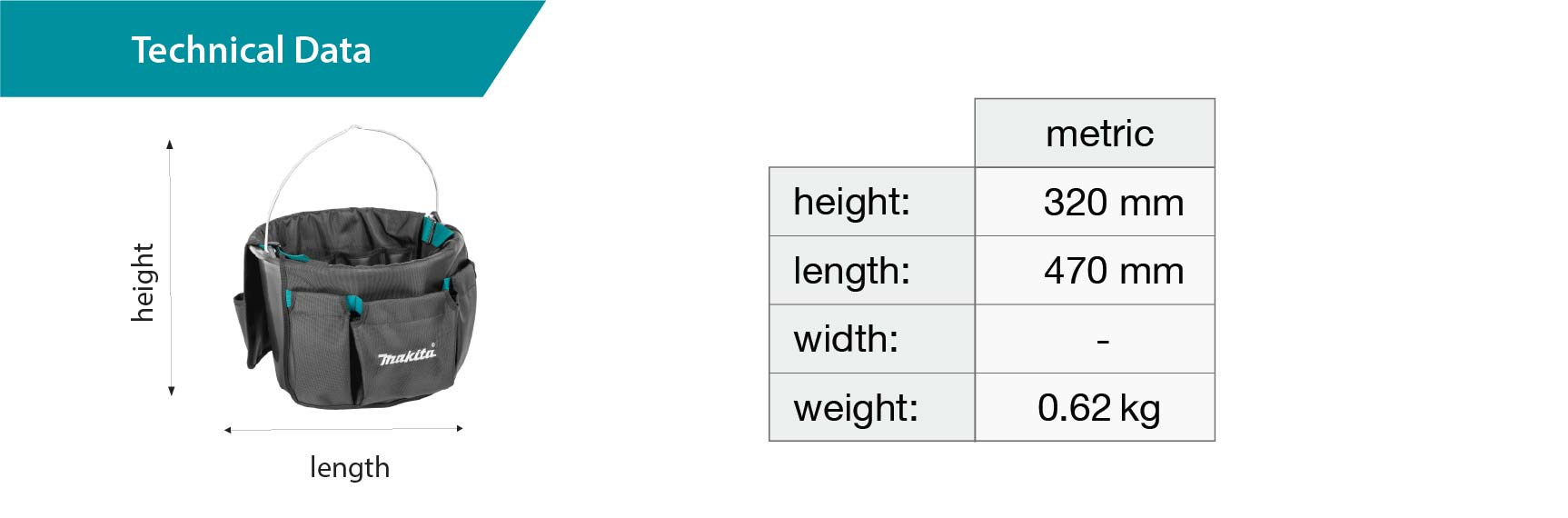Click the side pocket on the bucket's left
The height and width of the screenshot is (518, 1568).
[x=243, y=329]
